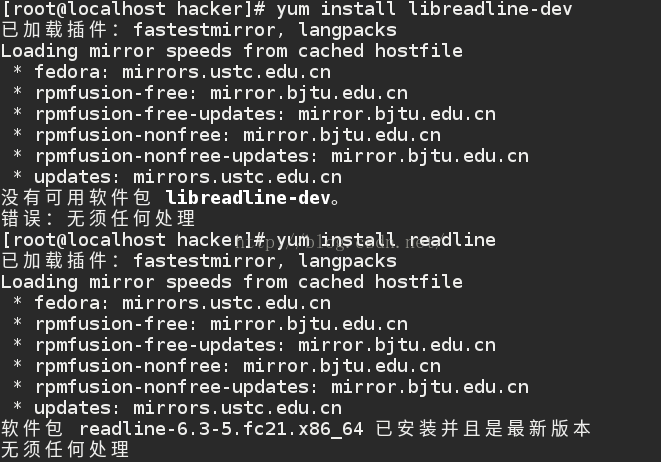
Task: Click first 'rpmfusion-nonfree-updates' mirror line
Action: pyautogui.click(x=280, y=156)
